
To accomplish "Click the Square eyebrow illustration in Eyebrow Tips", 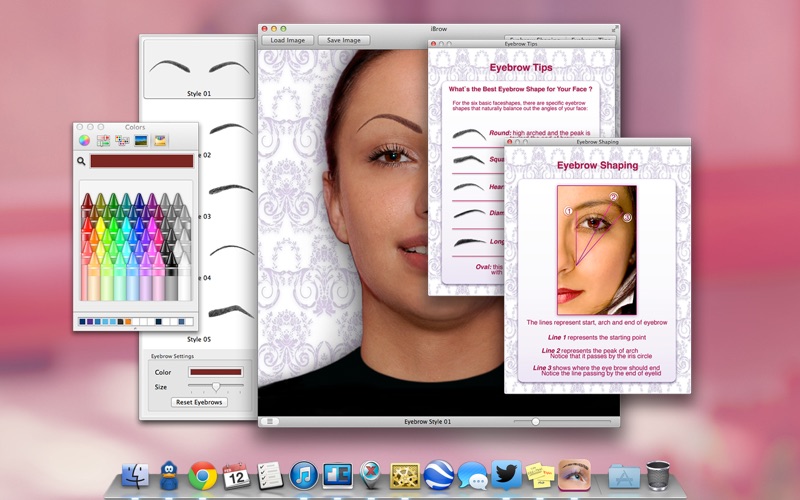I will pos(469,160).
